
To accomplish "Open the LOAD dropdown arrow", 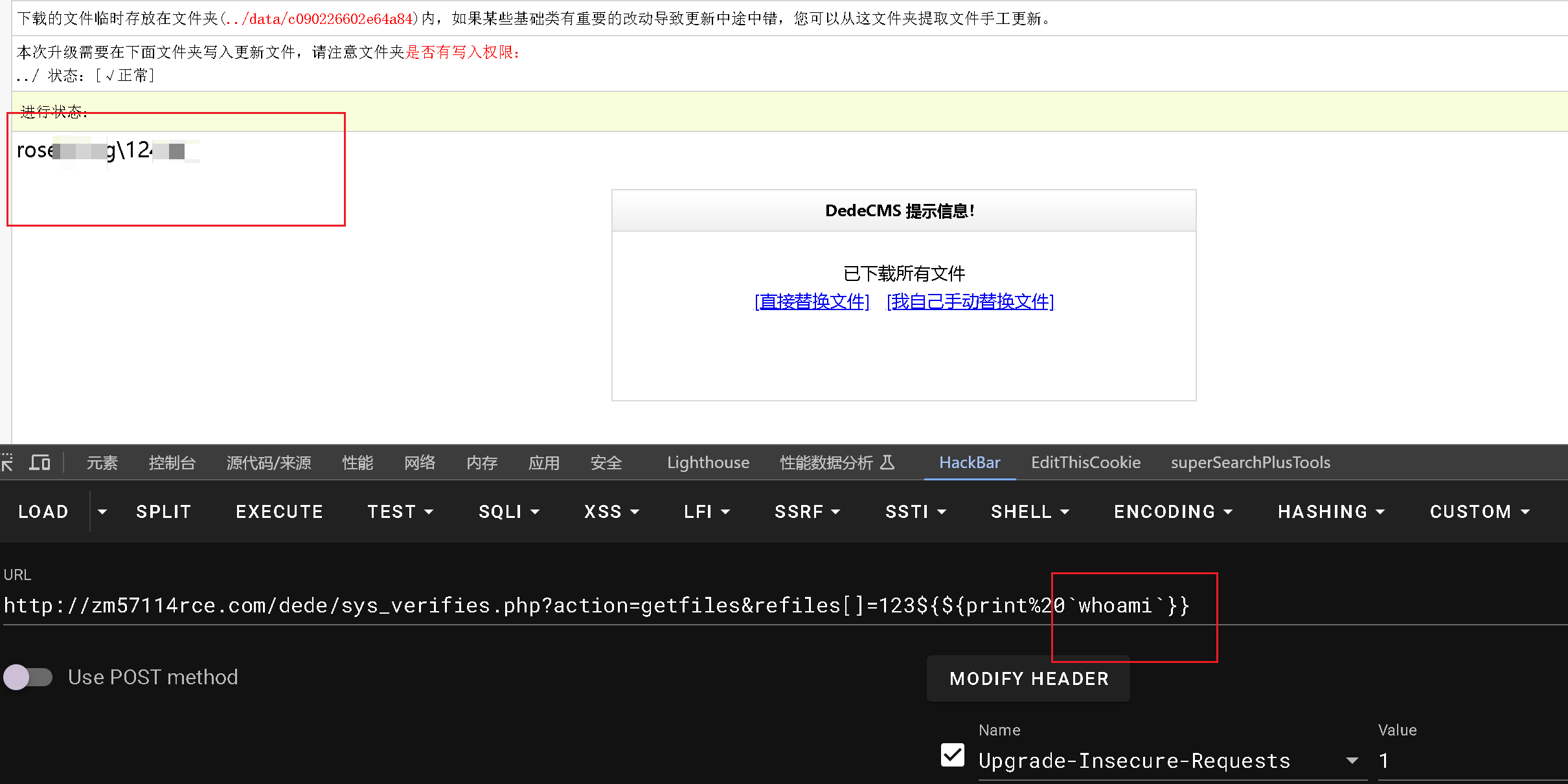I will coord(102,511).
